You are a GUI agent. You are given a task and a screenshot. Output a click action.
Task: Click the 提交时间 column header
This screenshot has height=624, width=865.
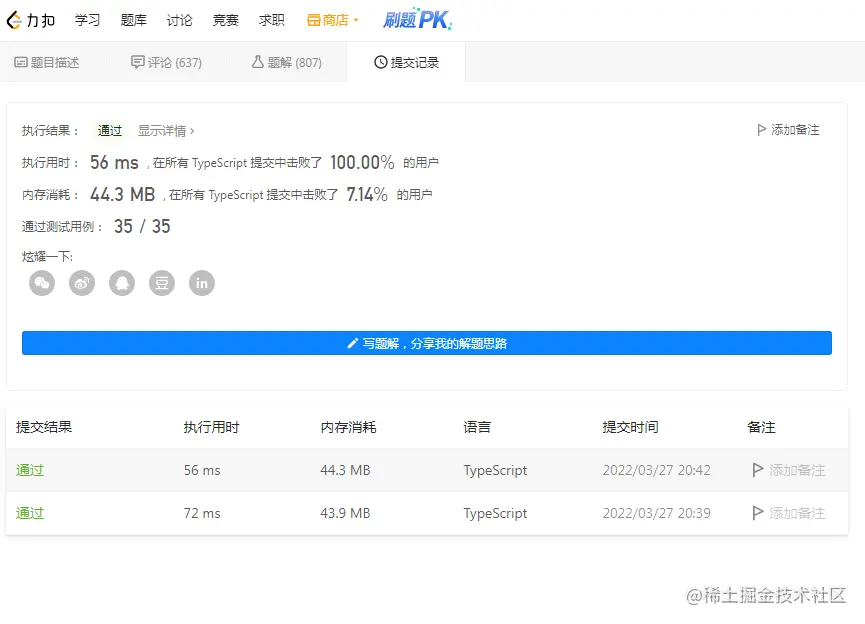pyautogui.click(x=631, y=427)
